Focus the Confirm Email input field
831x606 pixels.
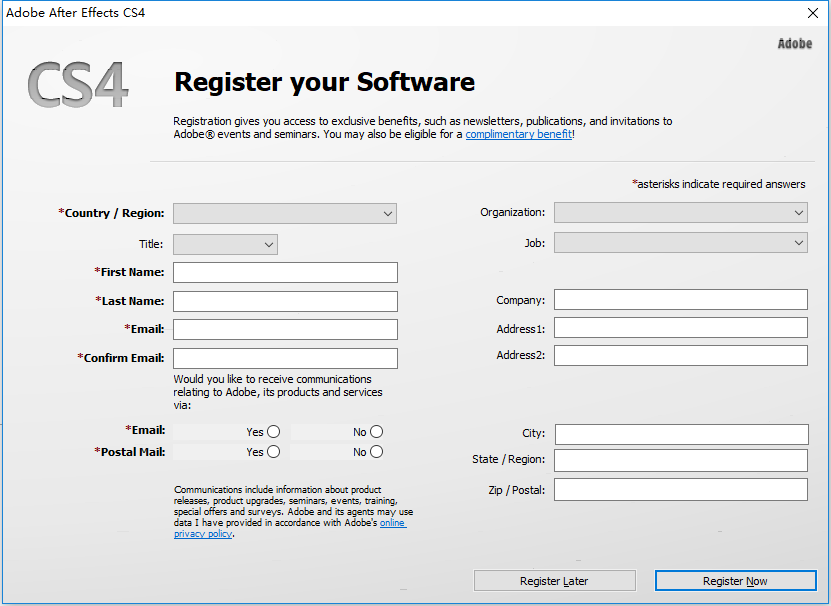tap(285, 358)
